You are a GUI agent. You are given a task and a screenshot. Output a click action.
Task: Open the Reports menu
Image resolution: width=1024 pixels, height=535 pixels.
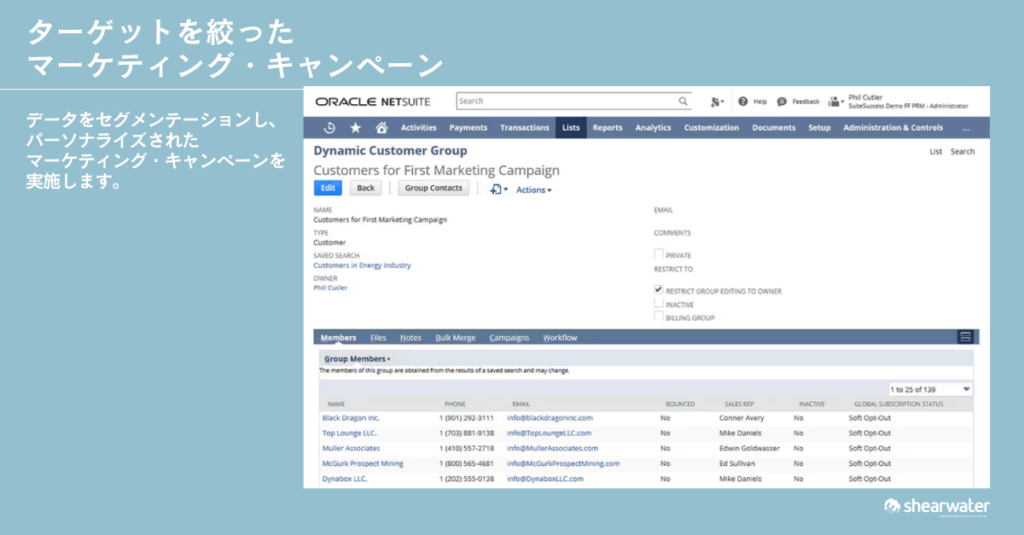607,128
